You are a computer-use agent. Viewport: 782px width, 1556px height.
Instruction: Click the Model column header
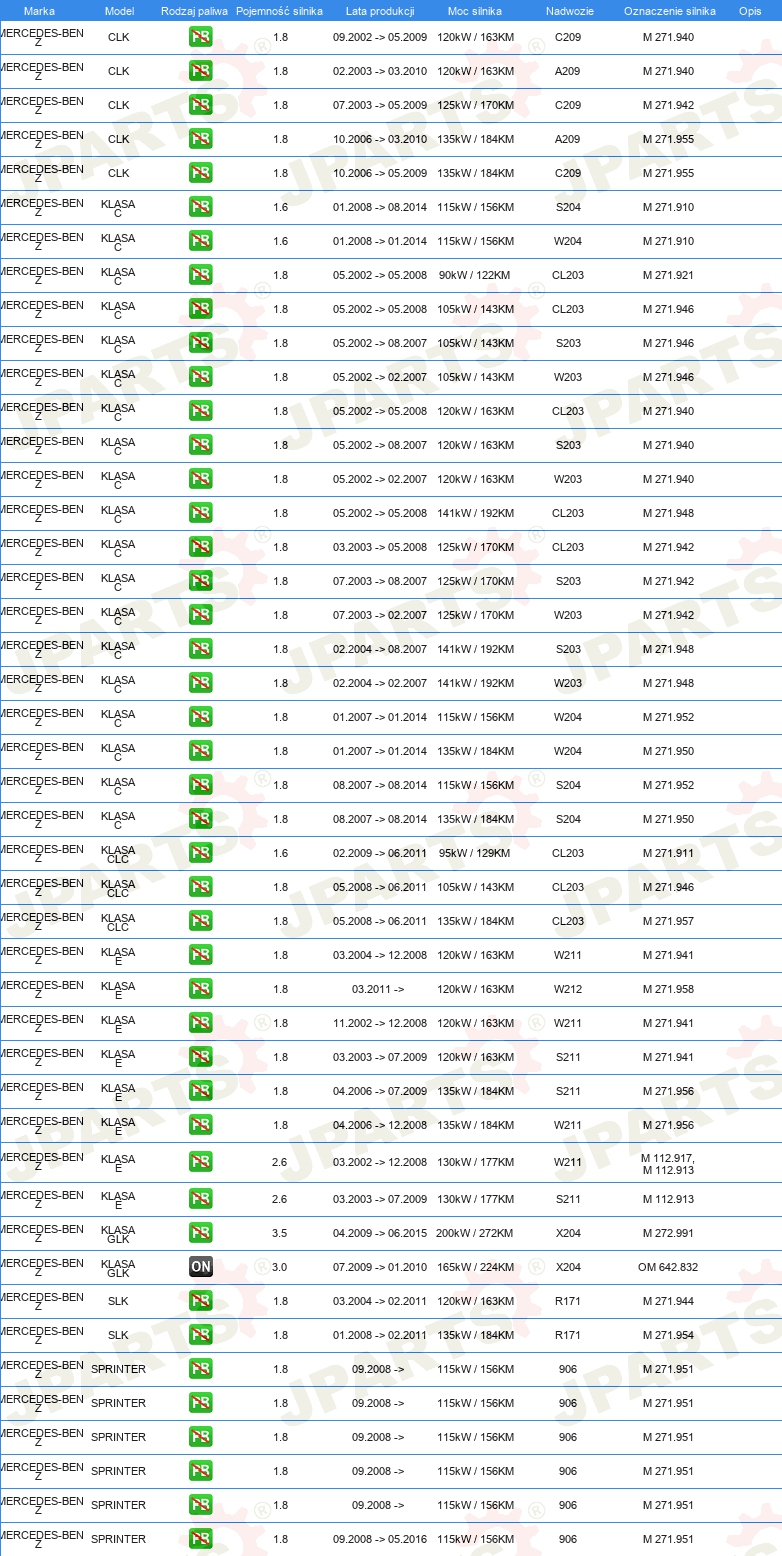[119, 11]
